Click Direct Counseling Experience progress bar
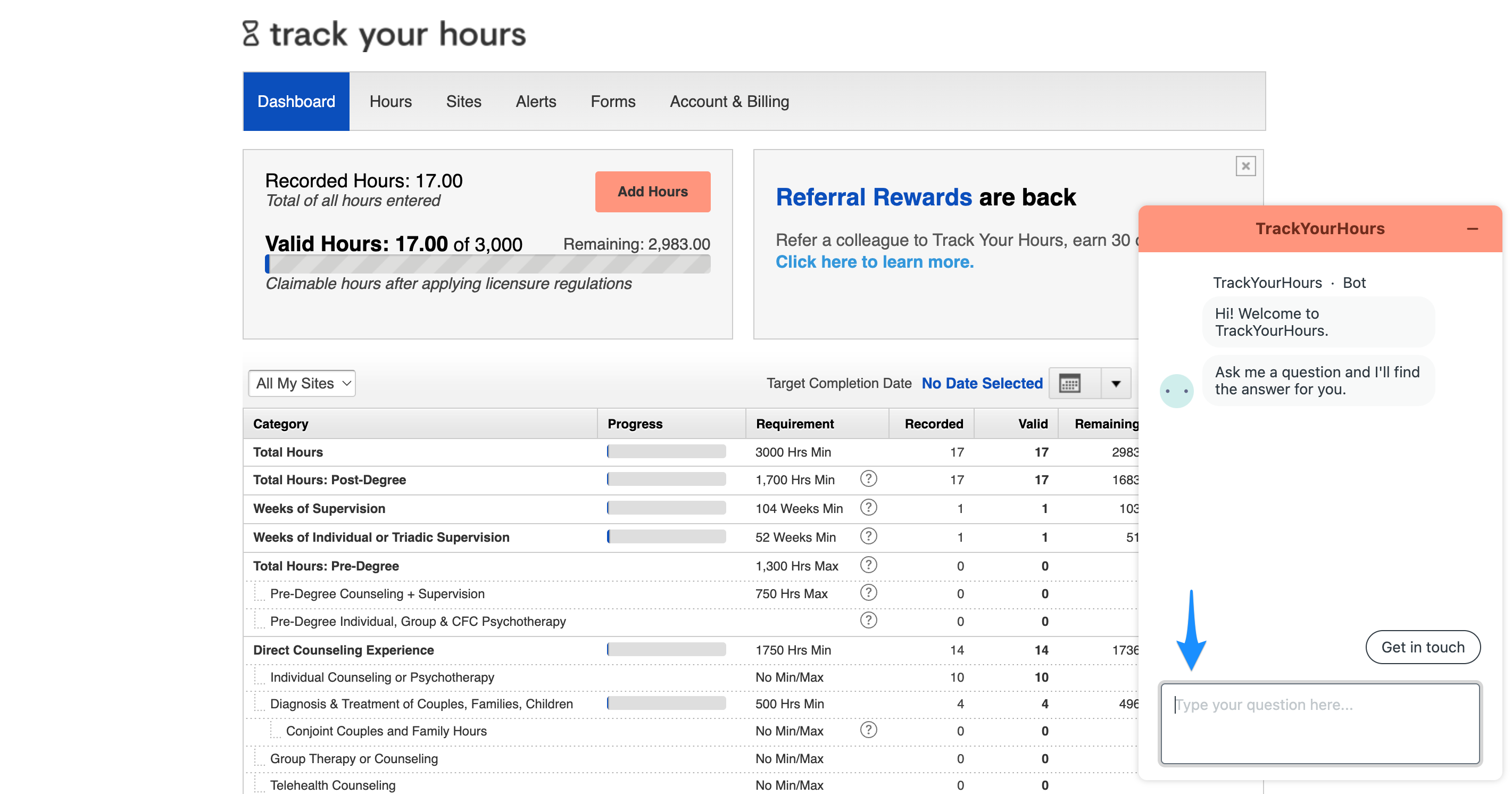 tap(666, 650)
